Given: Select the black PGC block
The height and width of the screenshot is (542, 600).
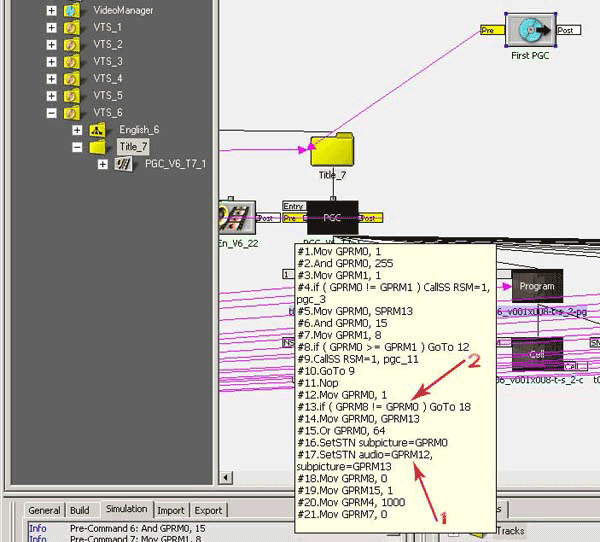Looking at the screenshot, I should (x=333, y=217).
